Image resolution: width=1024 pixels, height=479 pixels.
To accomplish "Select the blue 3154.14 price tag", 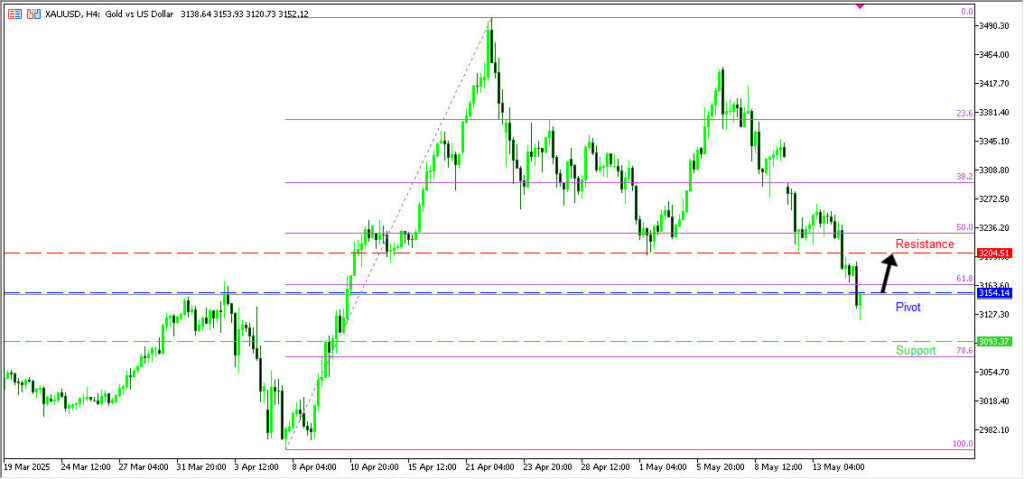I will 993,293.
